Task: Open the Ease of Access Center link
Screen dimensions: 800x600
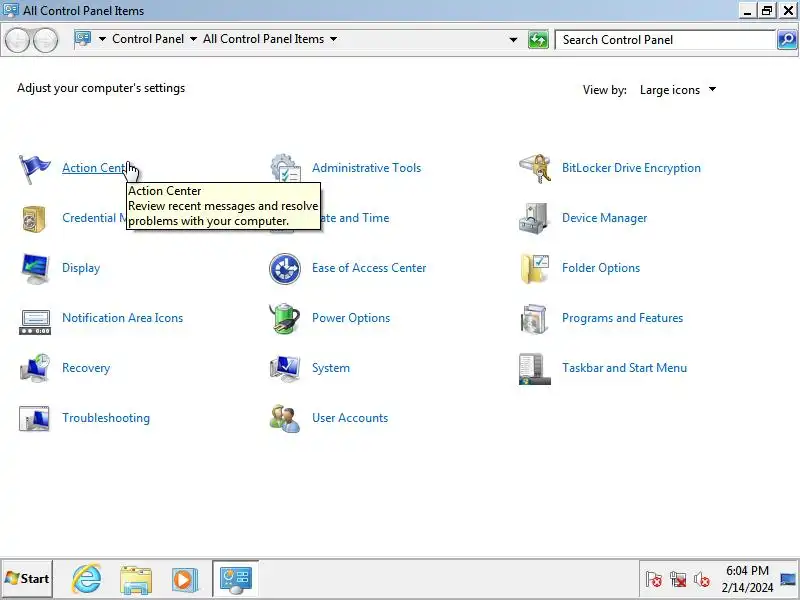Action: pyautogui.click(x=369, y=268)
